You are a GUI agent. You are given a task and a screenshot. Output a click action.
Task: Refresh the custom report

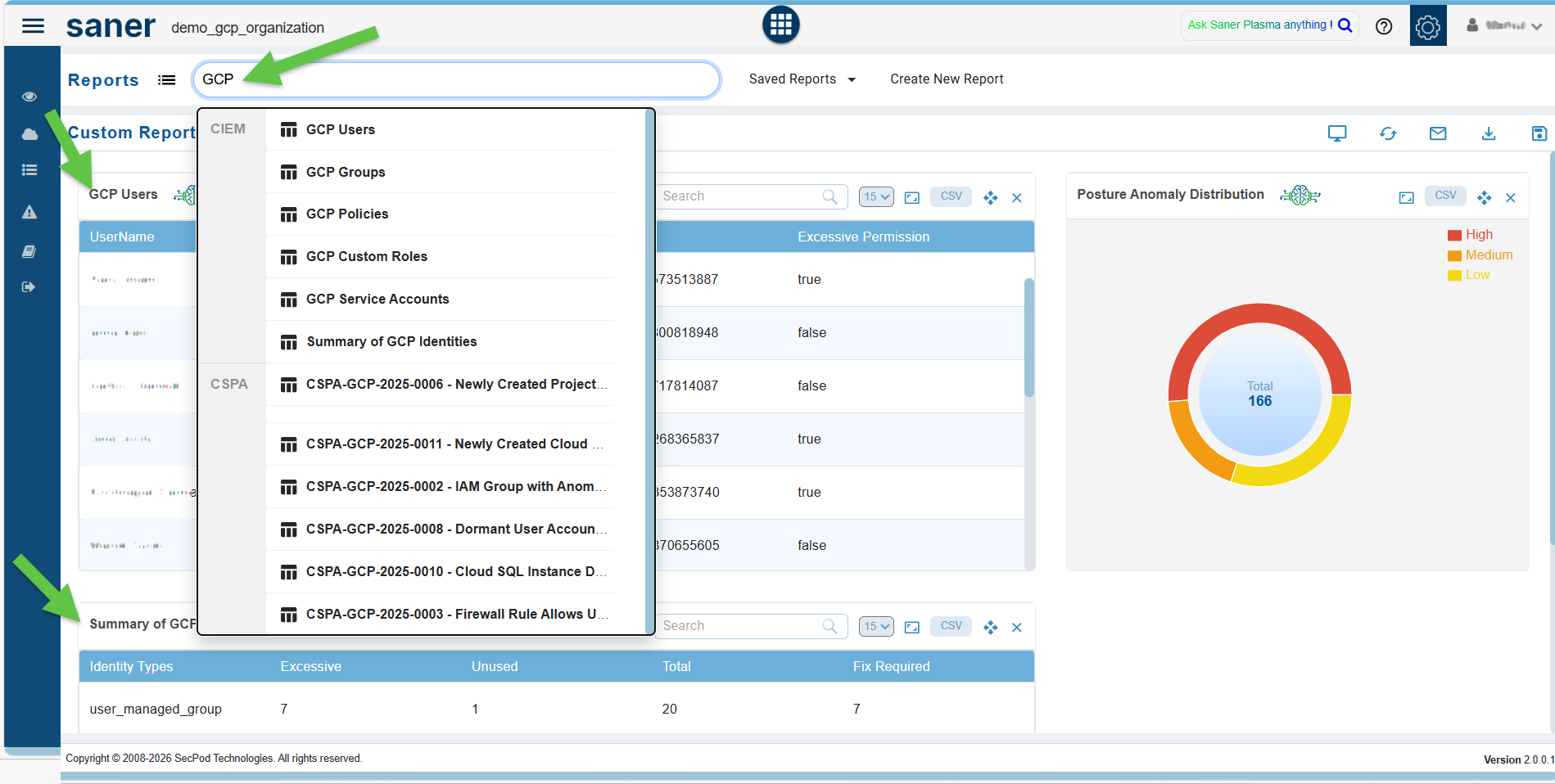(x=1387, y=133)
